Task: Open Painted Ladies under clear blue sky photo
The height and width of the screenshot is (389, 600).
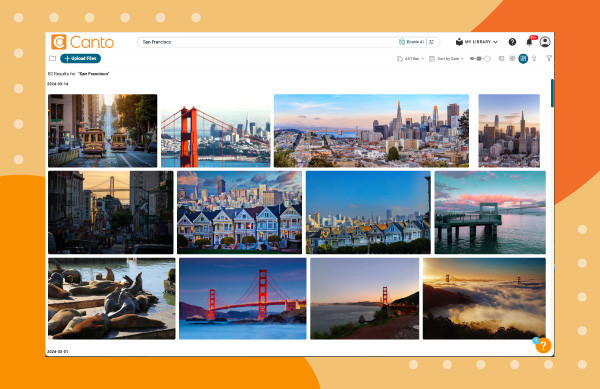Action: click(x=368, y=212)
